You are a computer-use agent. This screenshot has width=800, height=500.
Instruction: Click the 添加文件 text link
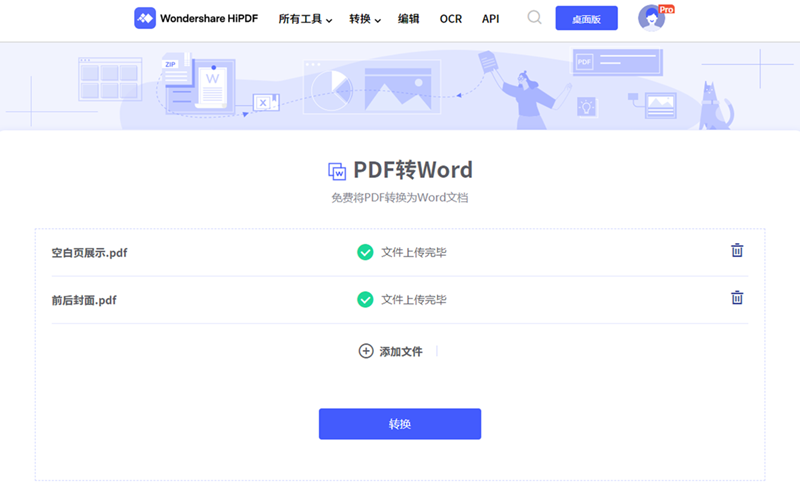[x=401, y=352]
